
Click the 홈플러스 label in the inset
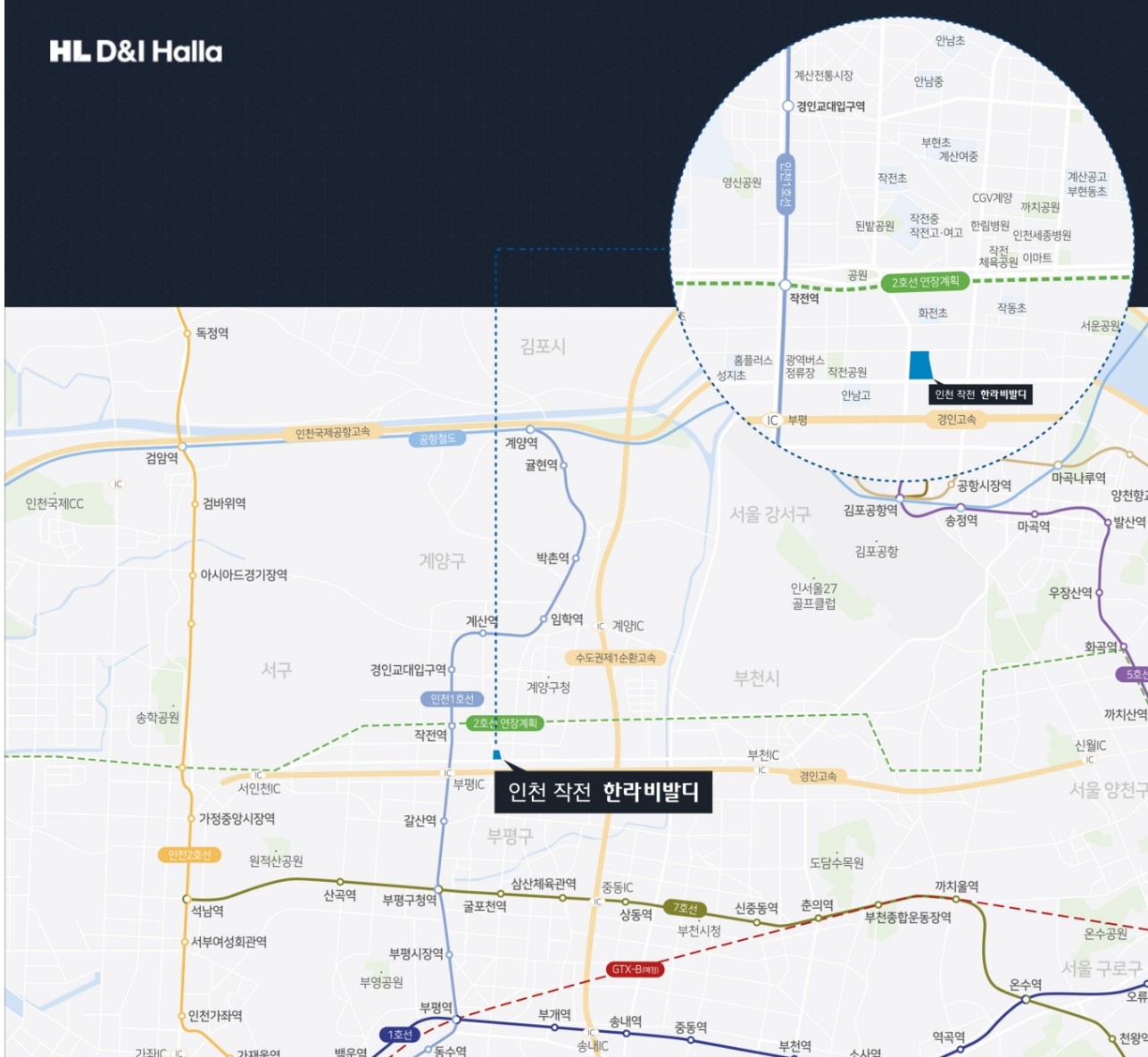pos(753,360)
